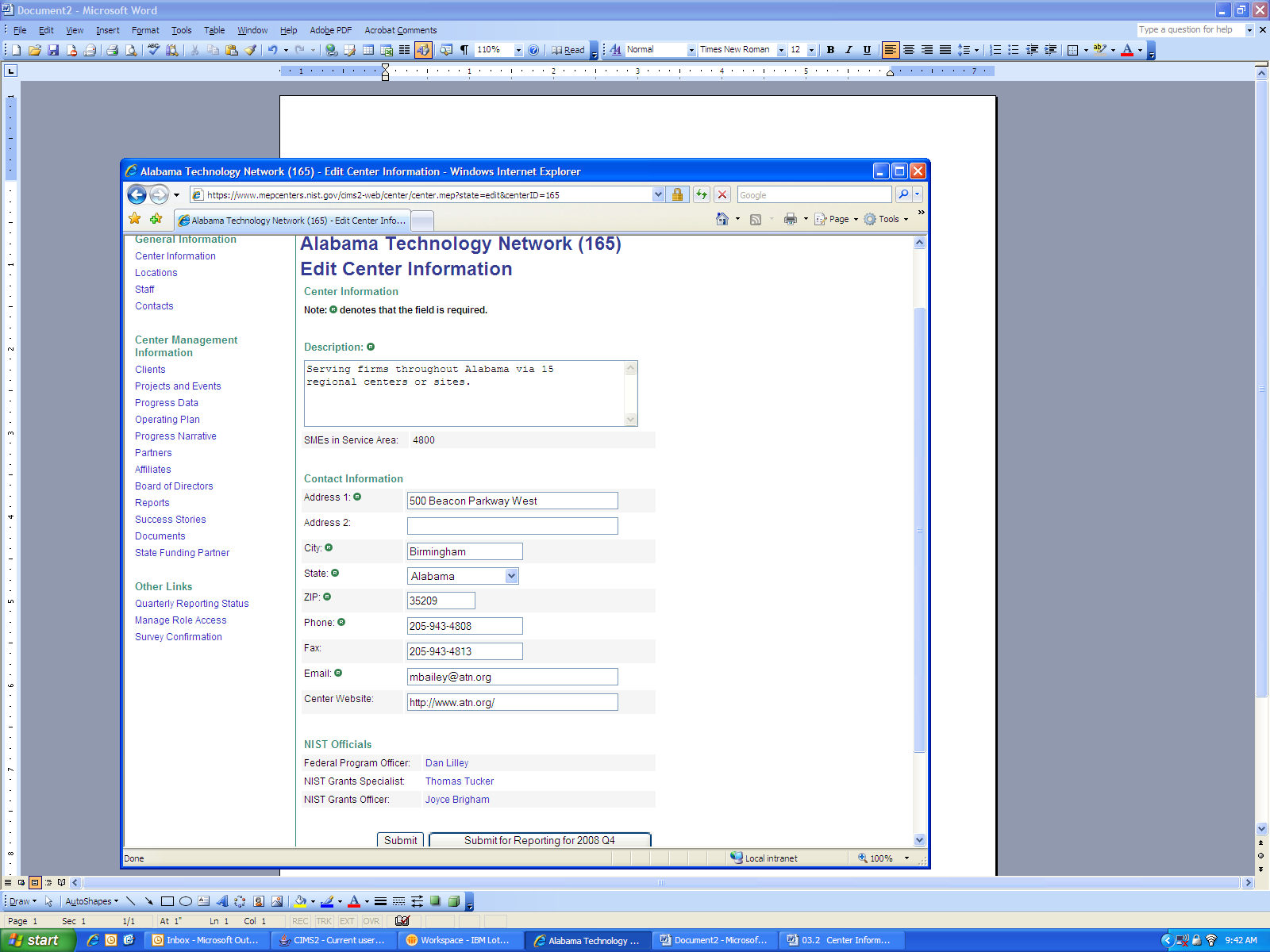
Task: Click the Fill Color paint bucket
Action: point(300,901)
